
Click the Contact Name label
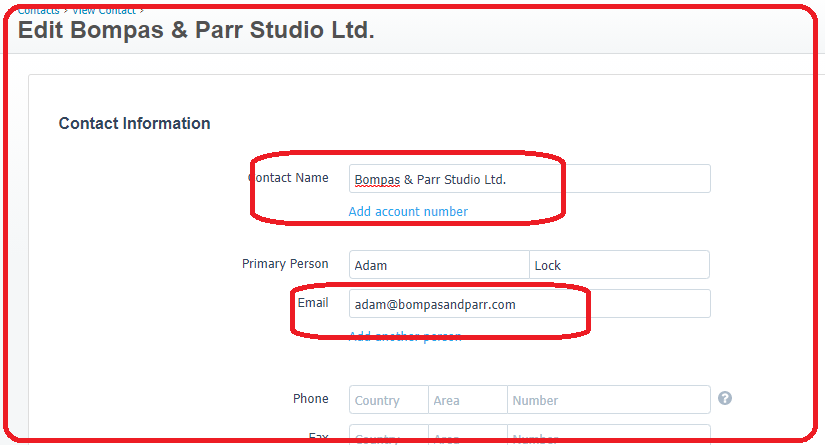[x=288, y=178]
